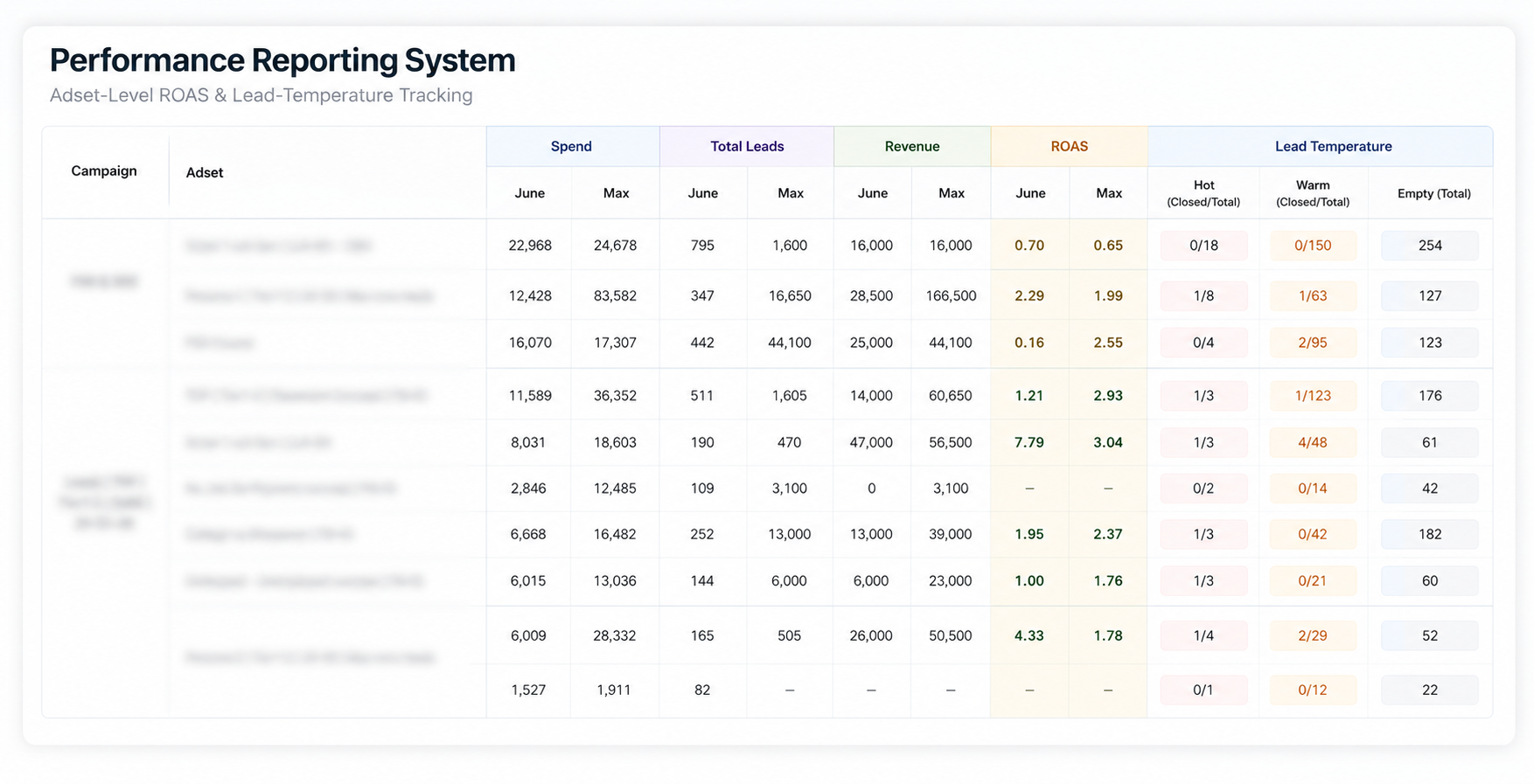The image size is (1534, 784).
Task: Select the ROAS value 7.79
Action: click(x=1029, y=443)
